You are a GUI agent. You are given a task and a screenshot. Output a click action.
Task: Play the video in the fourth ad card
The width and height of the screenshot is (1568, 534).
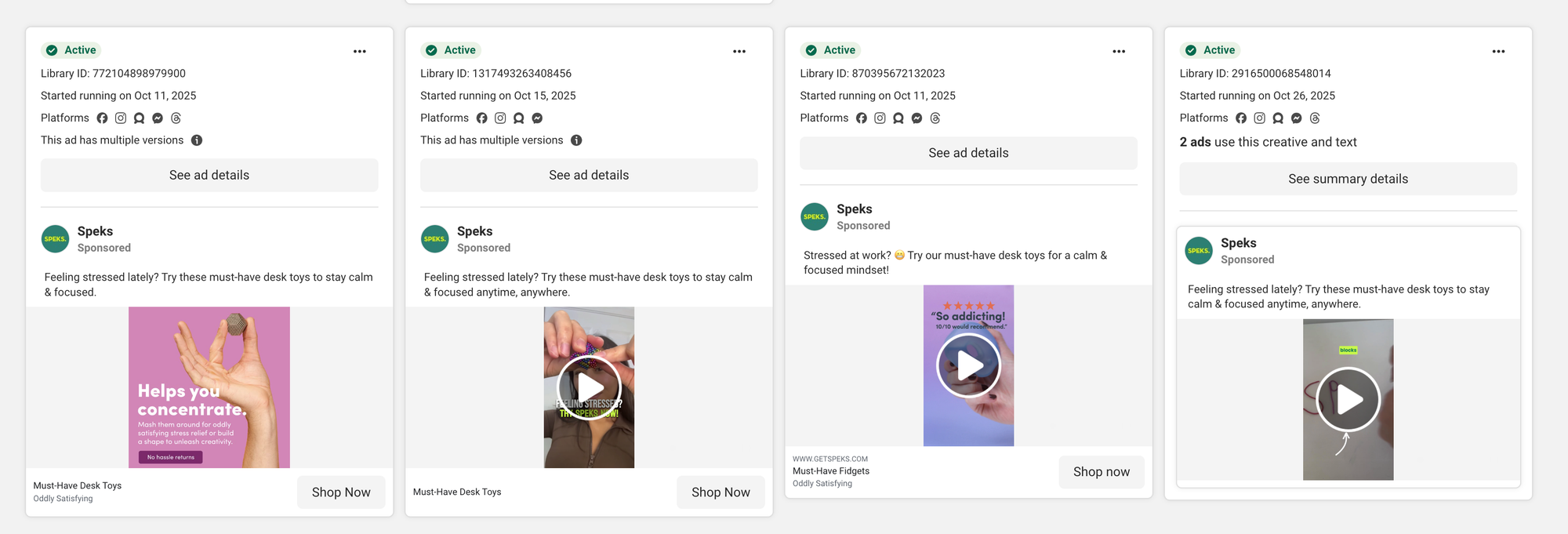coord(1348,399)
